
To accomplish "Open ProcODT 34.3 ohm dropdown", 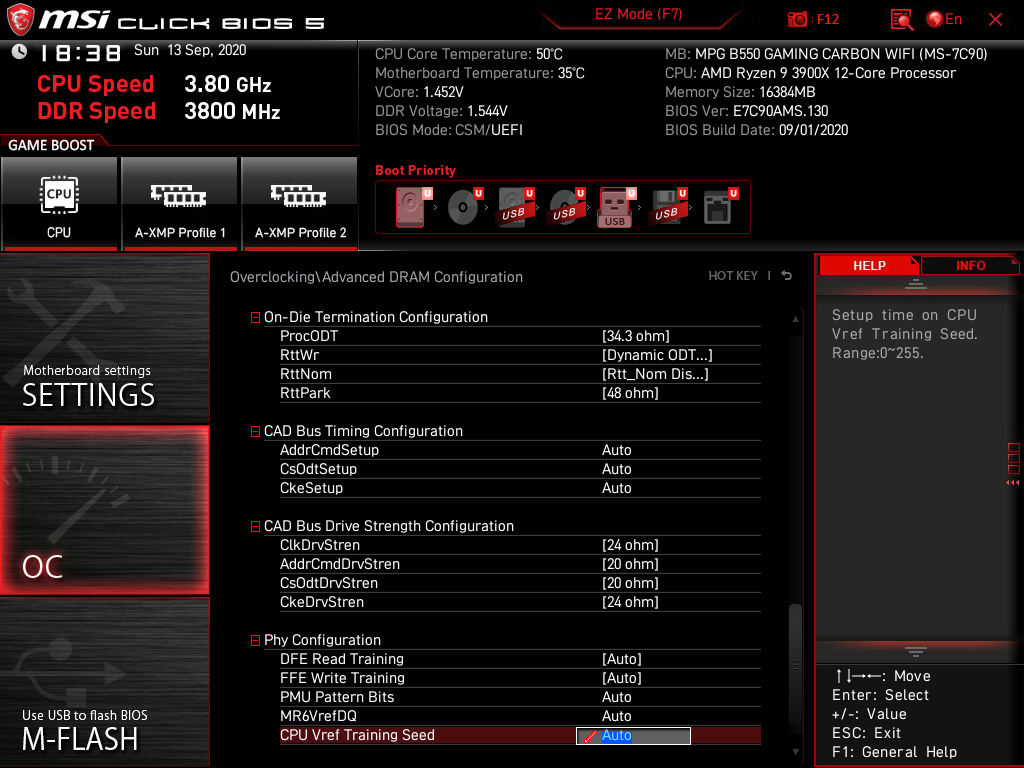I will [x=635, y=336].
